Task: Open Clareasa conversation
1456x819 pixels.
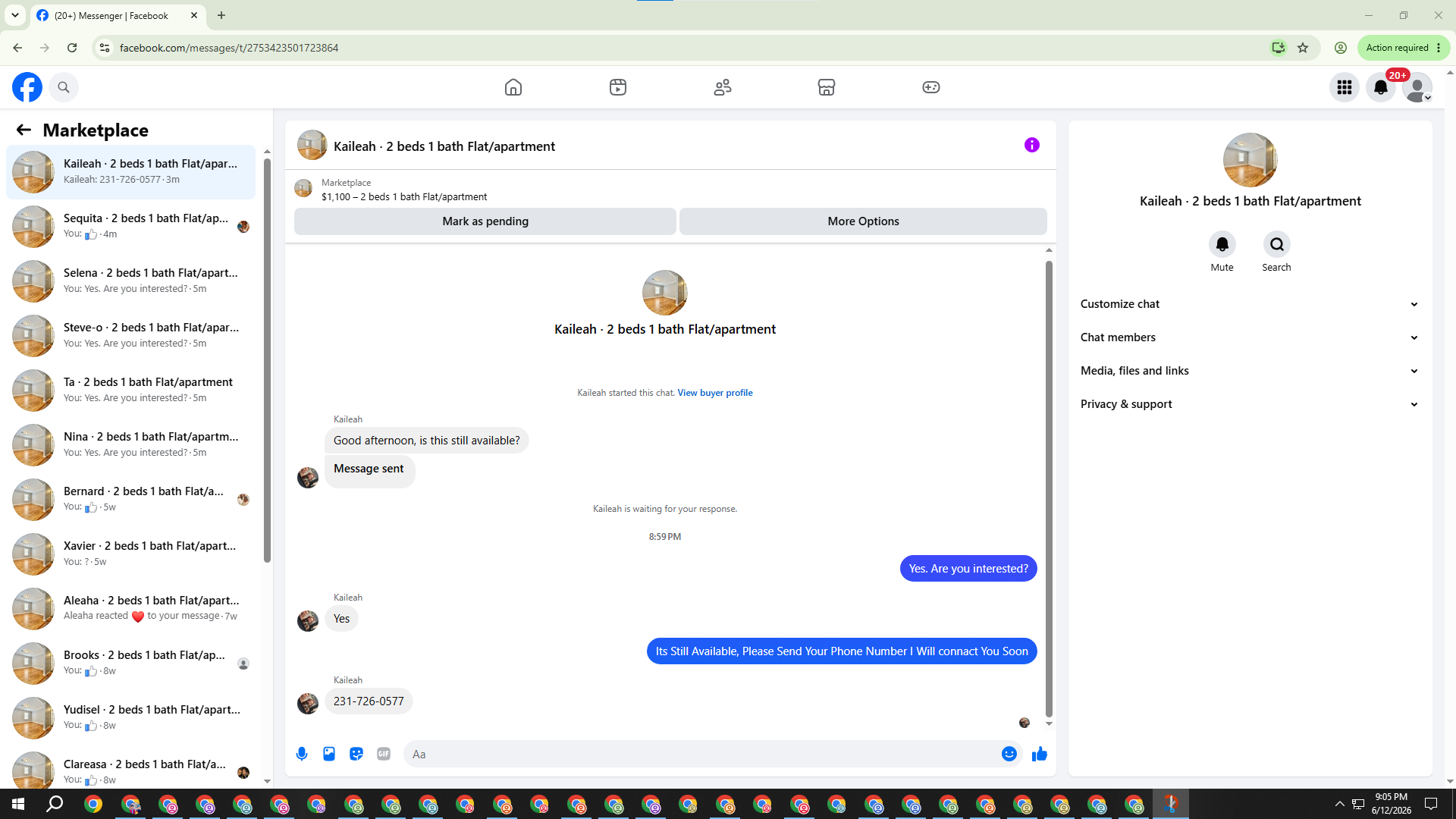Action: 131,767
